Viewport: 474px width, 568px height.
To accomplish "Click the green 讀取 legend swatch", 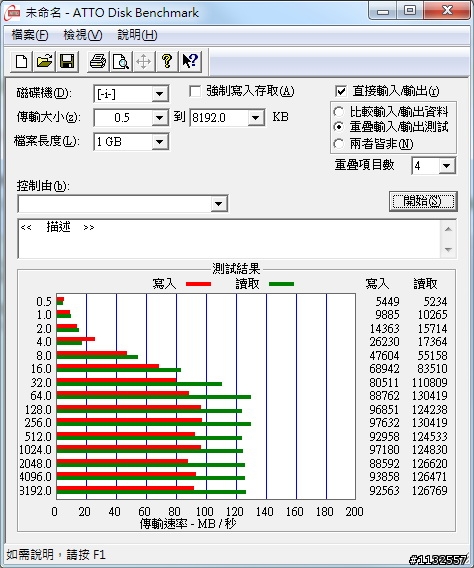I will 281,284.
